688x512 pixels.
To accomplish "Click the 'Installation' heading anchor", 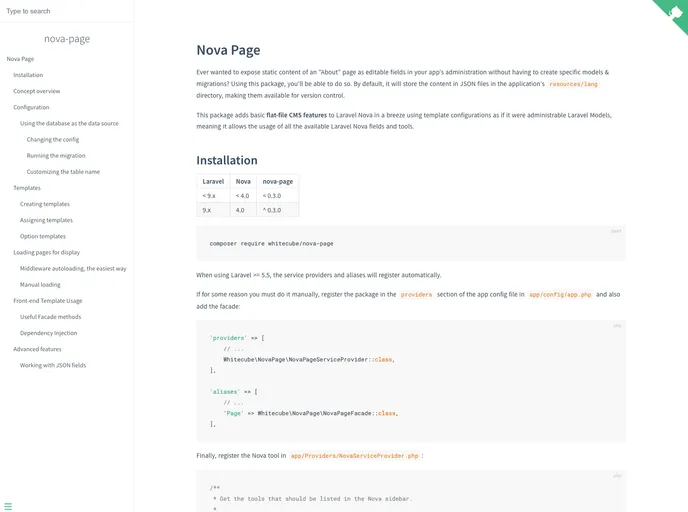I will click(227, 160).
